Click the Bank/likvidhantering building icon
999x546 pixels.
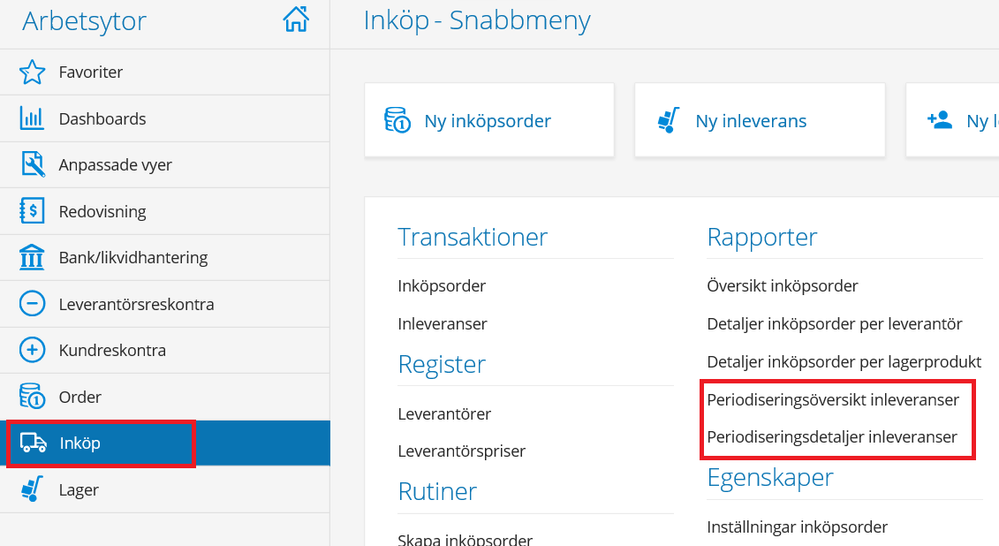click(x=32, y=258)
